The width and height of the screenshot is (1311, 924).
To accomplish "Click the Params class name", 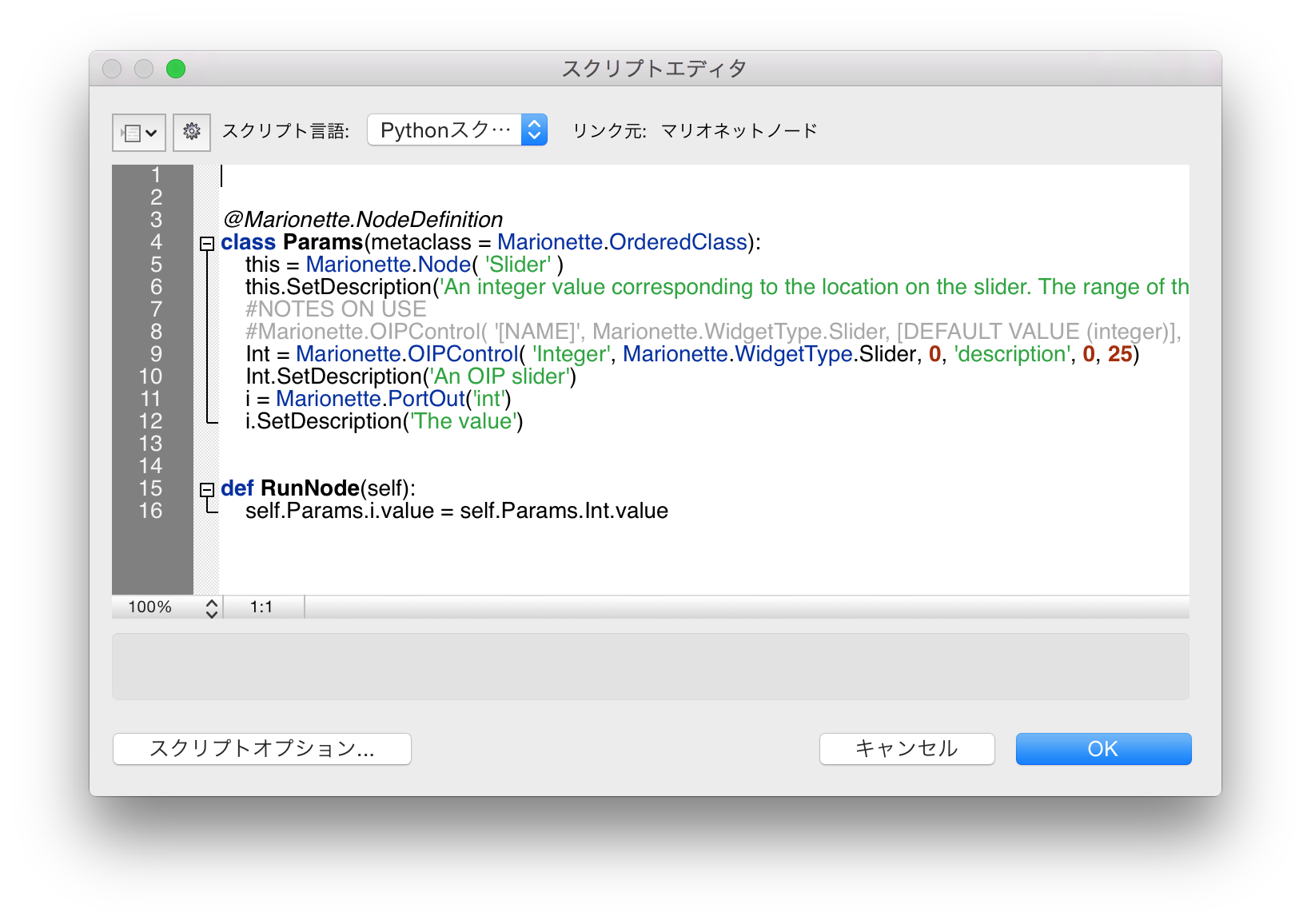I will [x=323, y=242].
